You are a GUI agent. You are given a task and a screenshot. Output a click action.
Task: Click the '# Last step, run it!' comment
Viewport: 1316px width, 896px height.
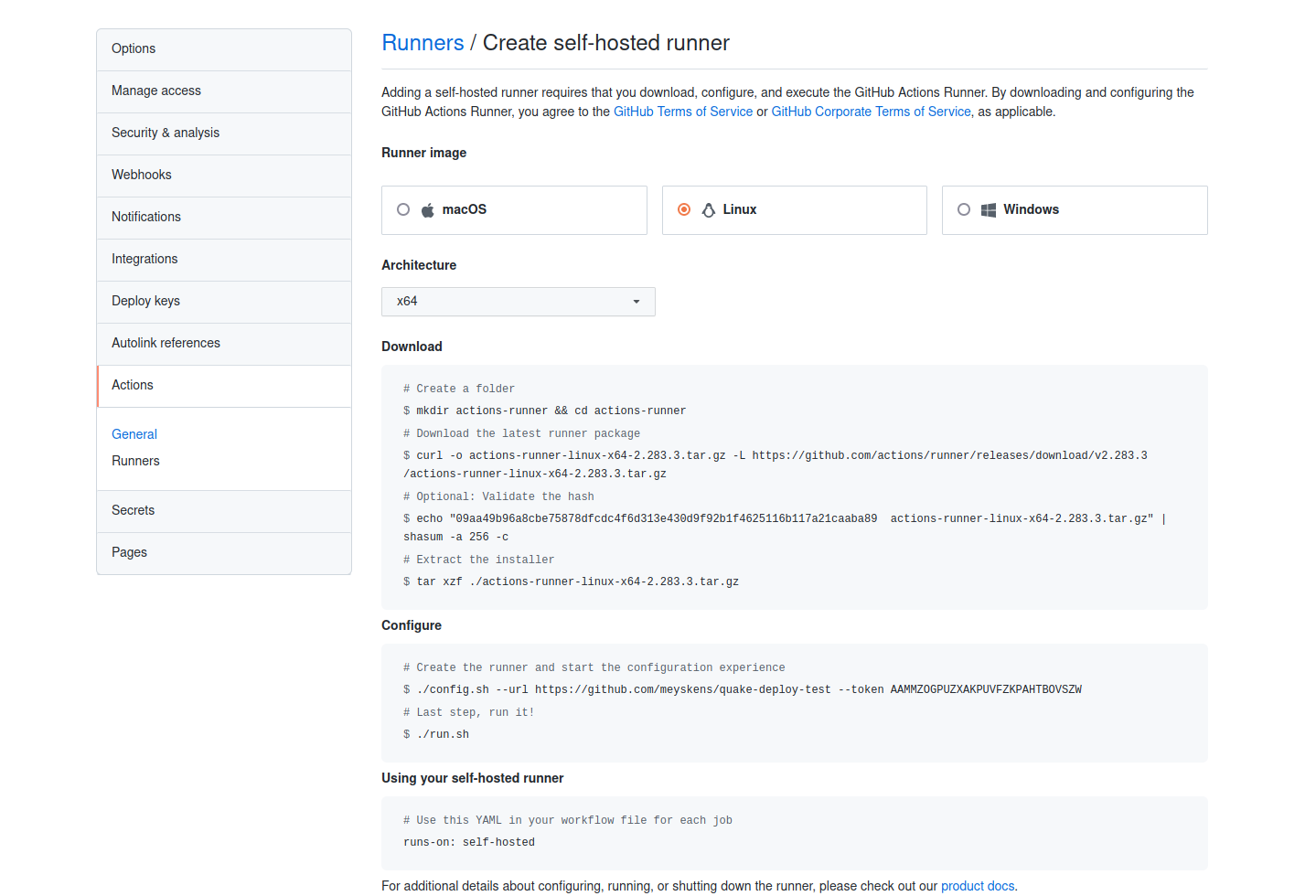click(469, 712)
